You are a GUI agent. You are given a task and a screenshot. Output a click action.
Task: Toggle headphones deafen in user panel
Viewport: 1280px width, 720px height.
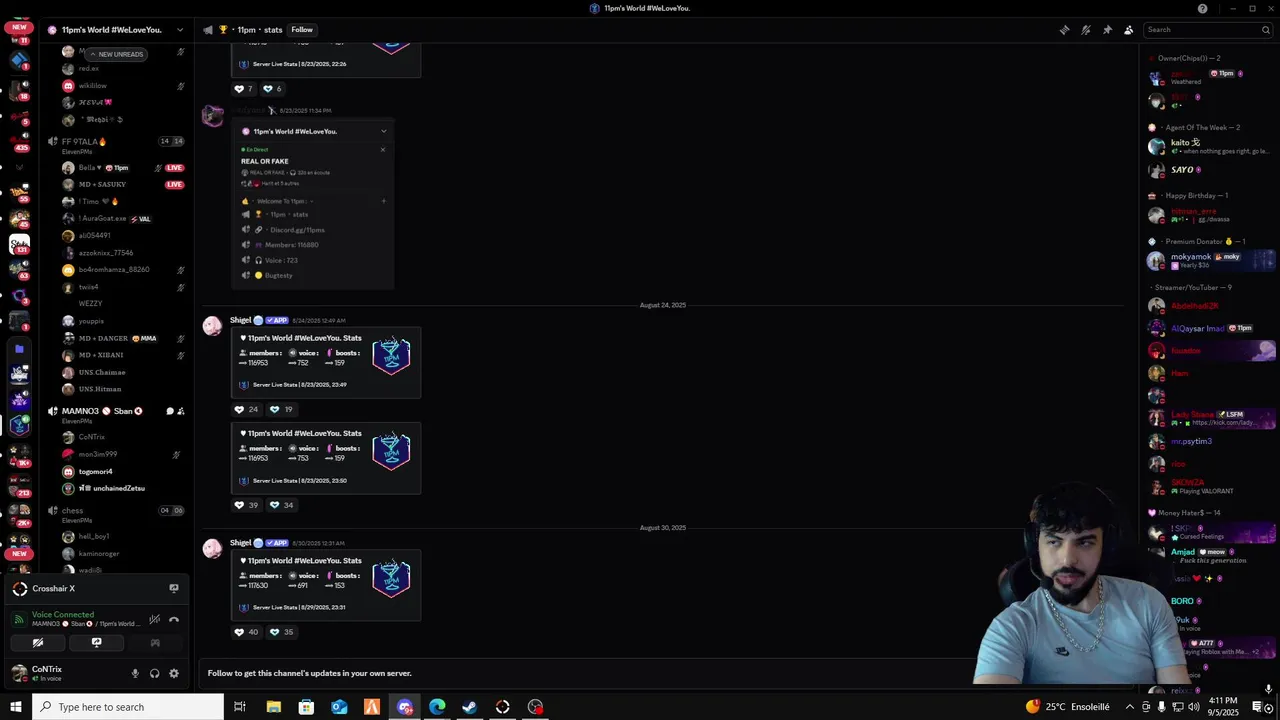coord(154,673)
